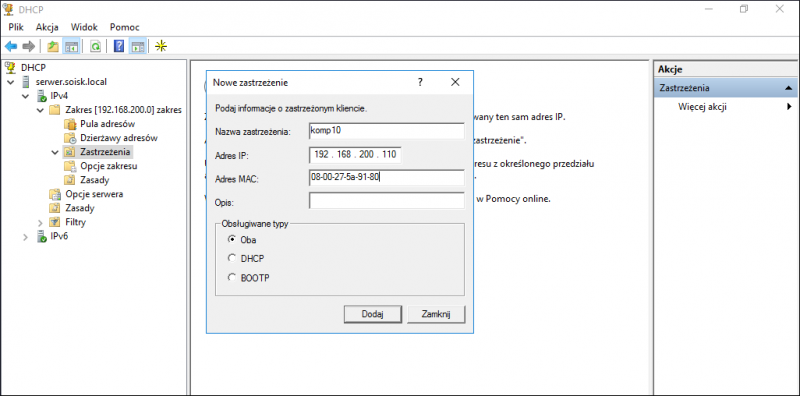This screenshot has width=800, height=396.
Task: Collapse the Zastrzeżenia section arrow in Akcje pane
Action: (x=788, y=88)
